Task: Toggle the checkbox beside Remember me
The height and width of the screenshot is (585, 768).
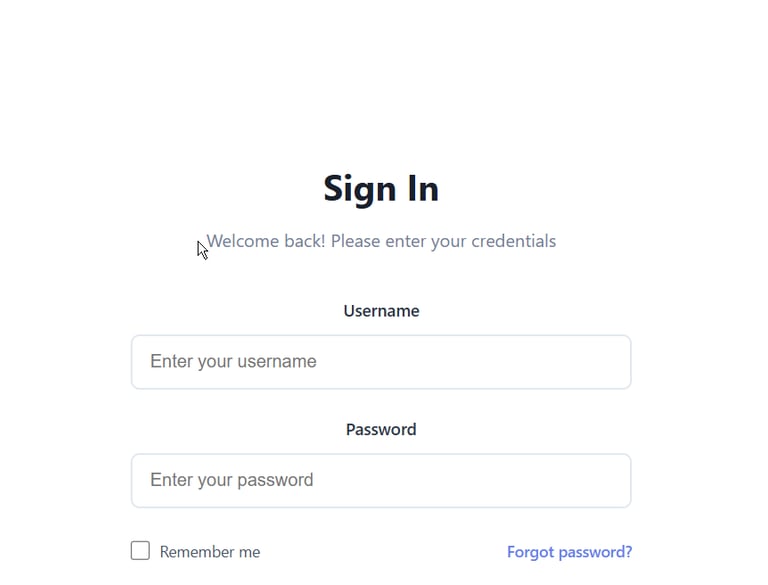Action: click(x=140, y=551)
